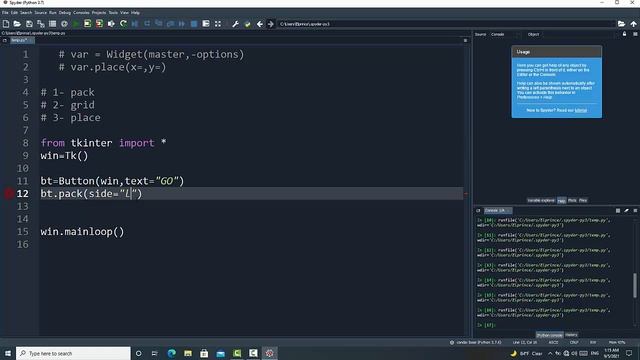This screenshot has height=360, width=640.
Task: Click the working directory path field
Action: point(446,24)
